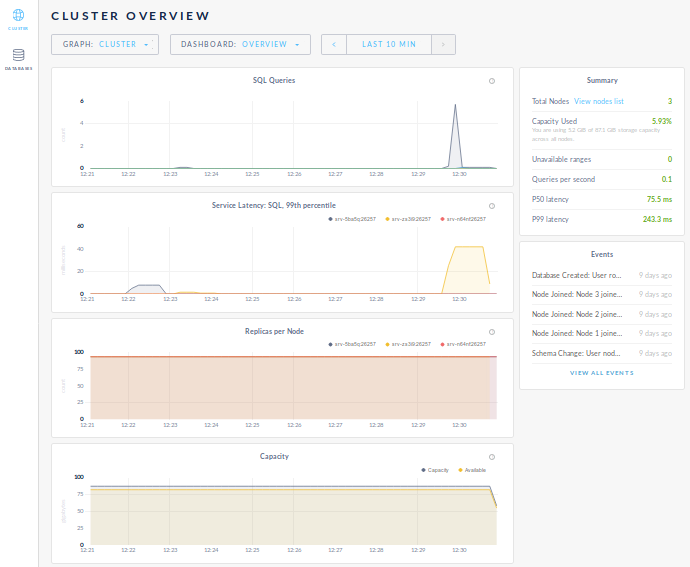The height and width of the screenshot is (567, 690).
Task: Click the Summary panel heading
Action: pos(602,81)
